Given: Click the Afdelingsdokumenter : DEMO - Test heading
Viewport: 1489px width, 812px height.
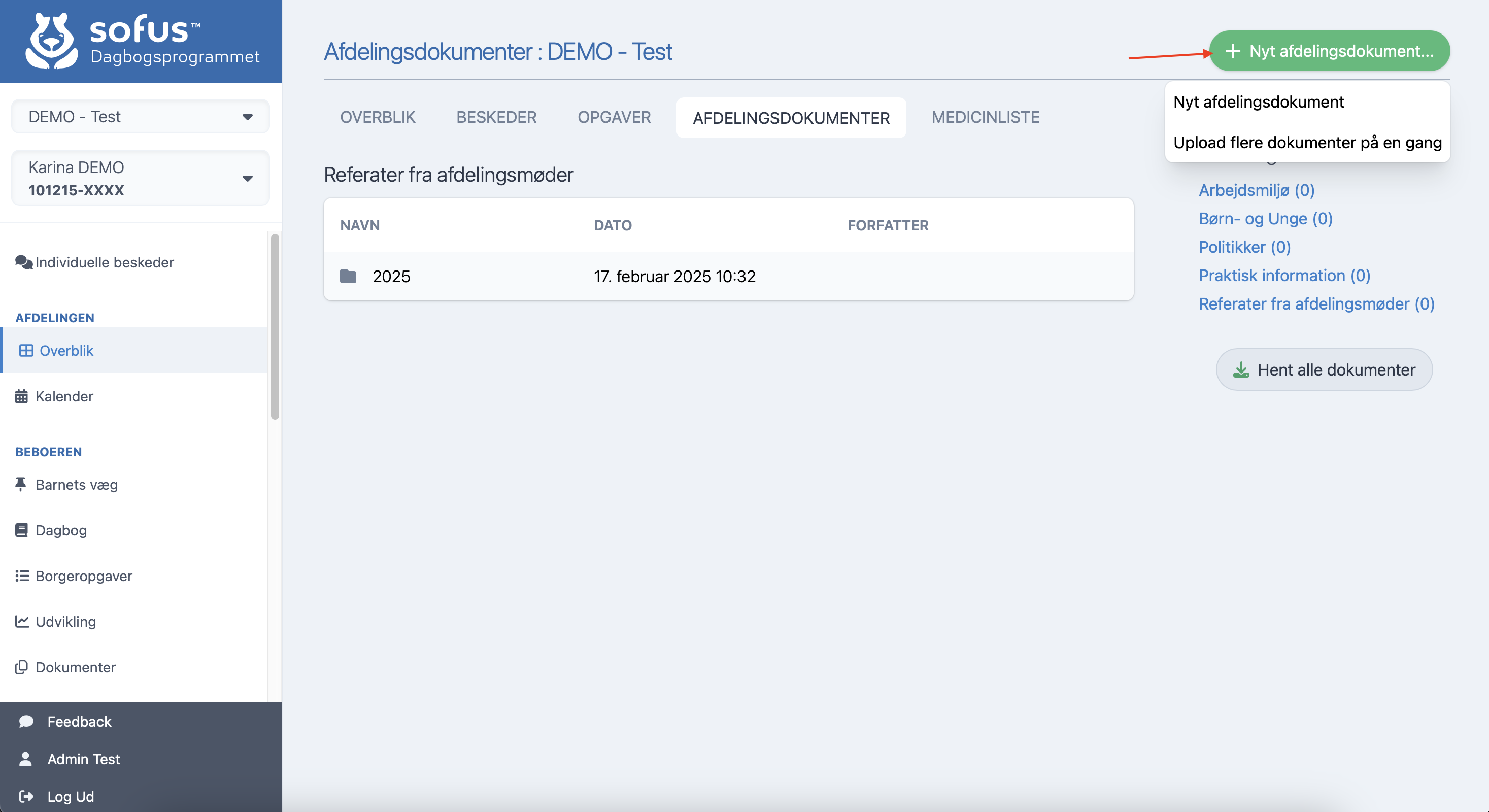Looking at the screenshot, I should [x=498, y=51].
